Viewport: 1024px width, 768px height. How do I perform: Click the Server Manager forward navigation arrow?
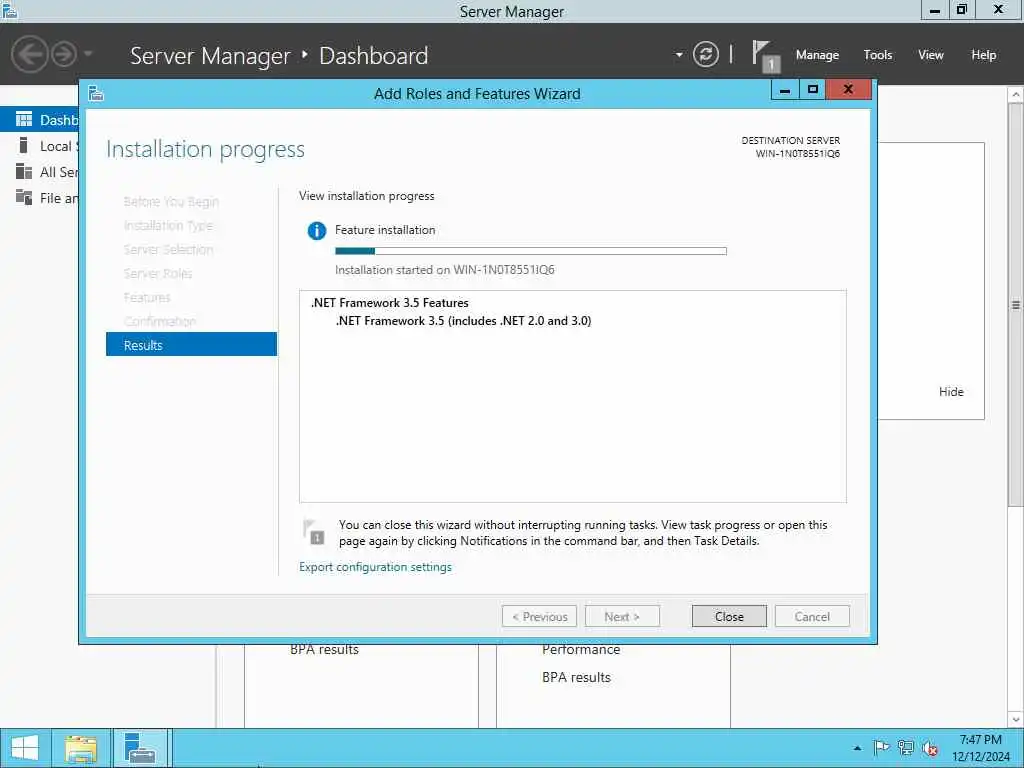click(x=64, y=54)
